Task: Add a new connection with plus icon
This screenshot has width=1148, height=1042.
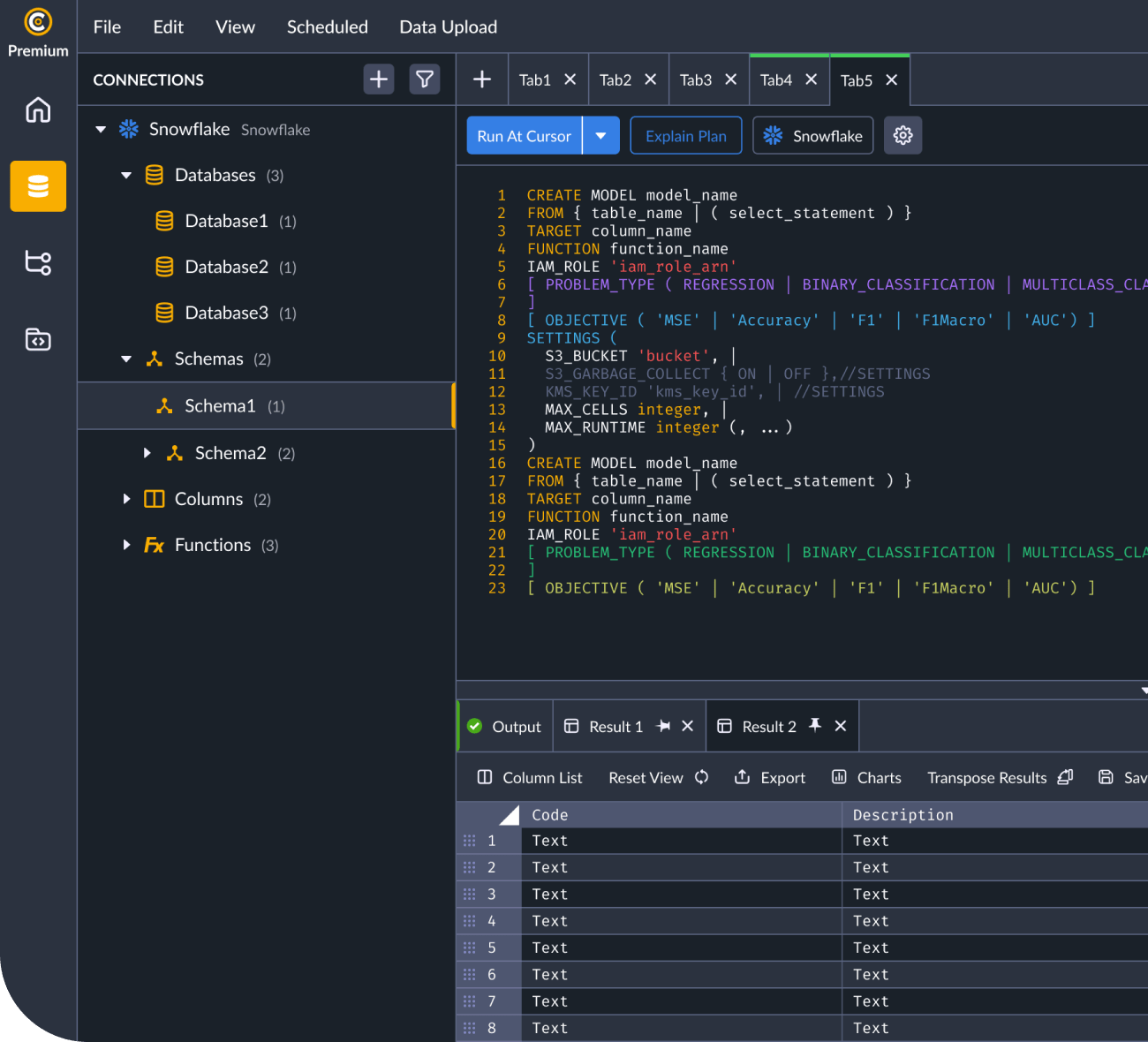Action: coord(379,79)
